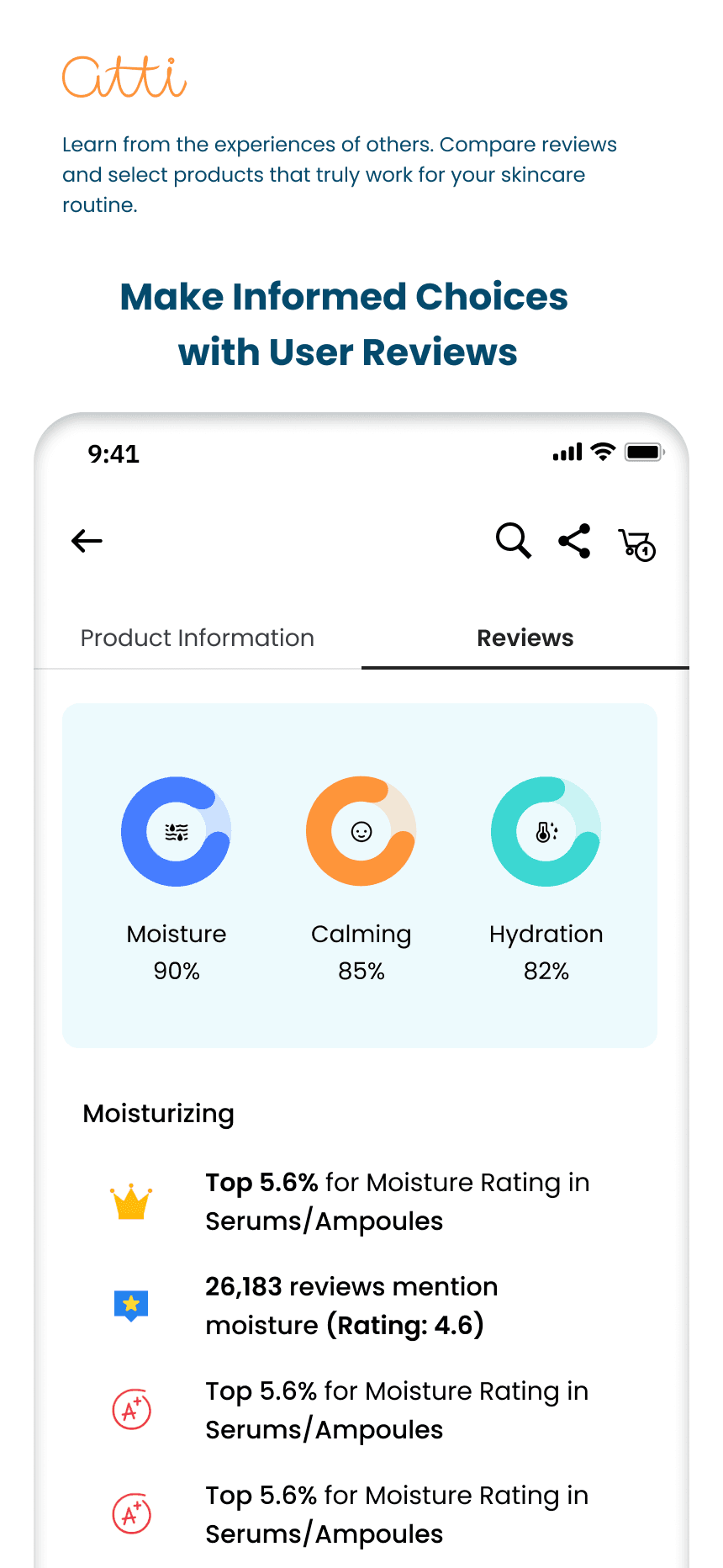Click the Calming smiley face icon

coord(361,832)
